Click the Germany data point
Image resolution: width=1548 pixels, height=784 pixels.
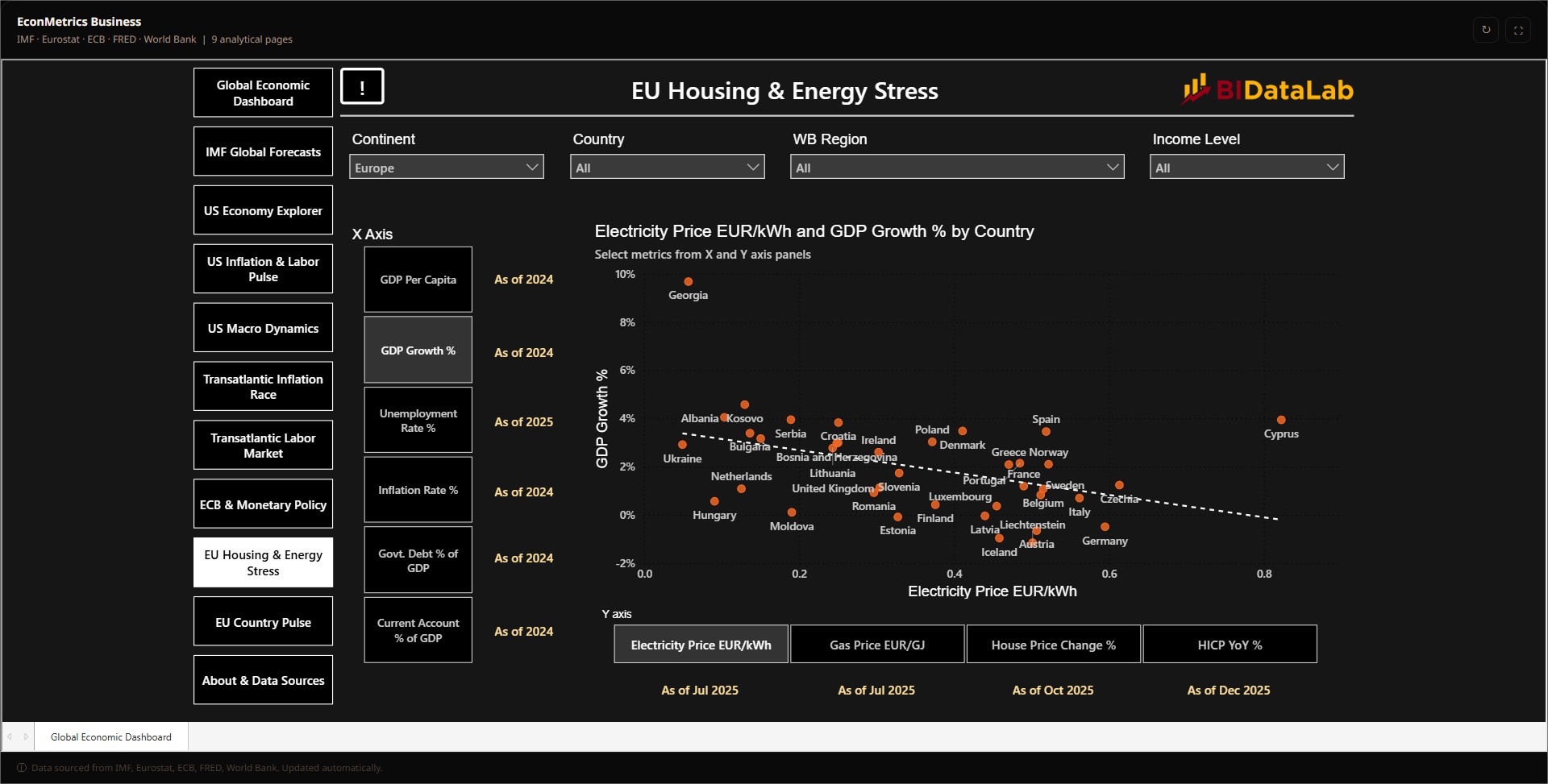click(1105, 527)
